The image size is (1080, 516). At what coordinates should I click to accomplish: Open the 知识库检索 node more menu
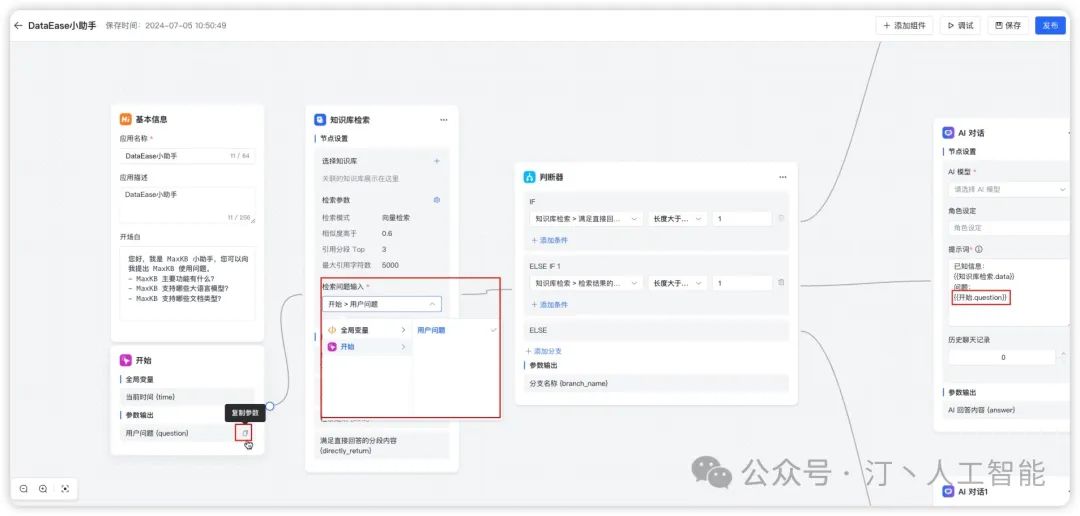click(x=444, y=119)
